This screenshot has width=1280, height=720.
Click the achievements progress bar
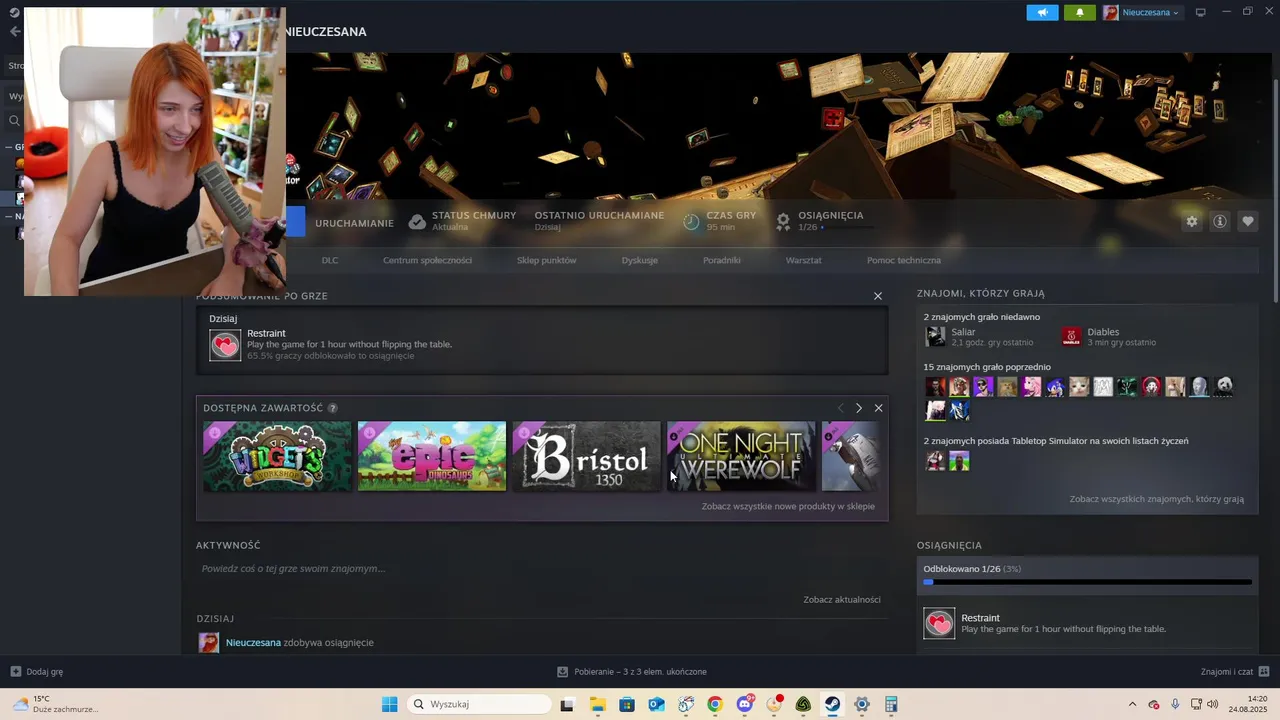point(1087,582)
